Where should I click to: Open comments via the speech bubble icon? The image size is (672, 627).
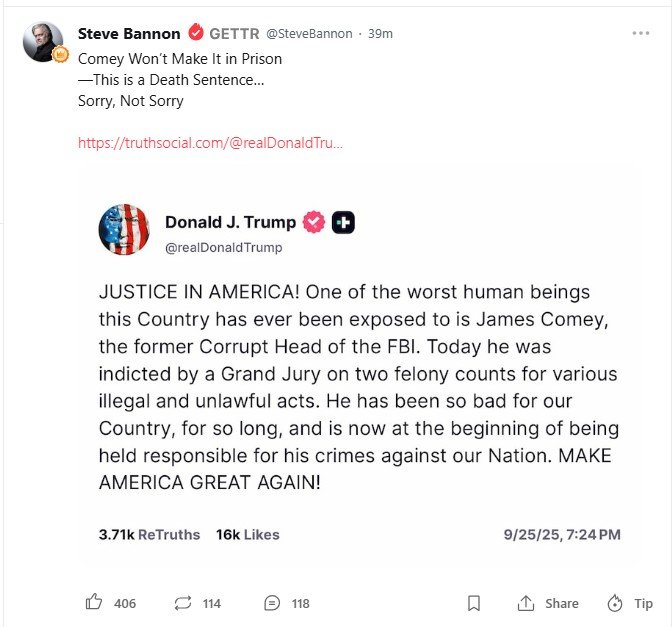click(272, 603)
